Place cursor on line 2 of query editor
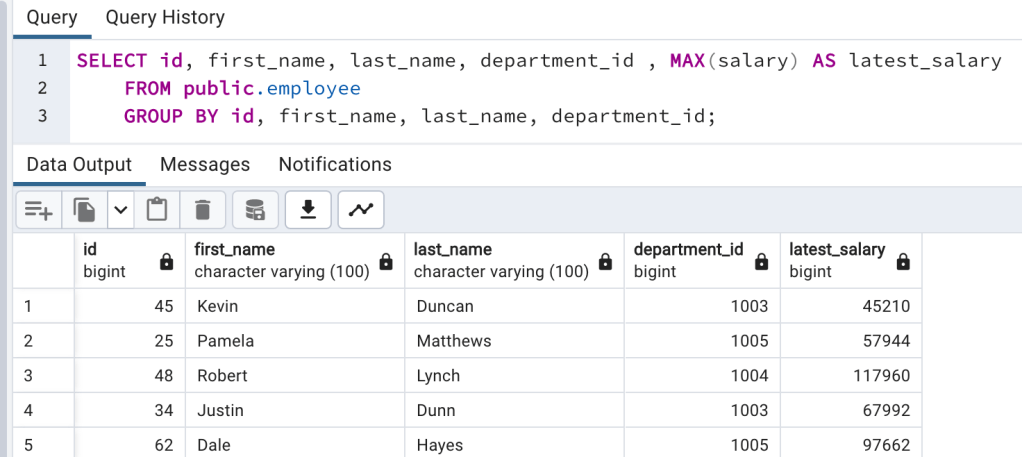 [242, 89]
